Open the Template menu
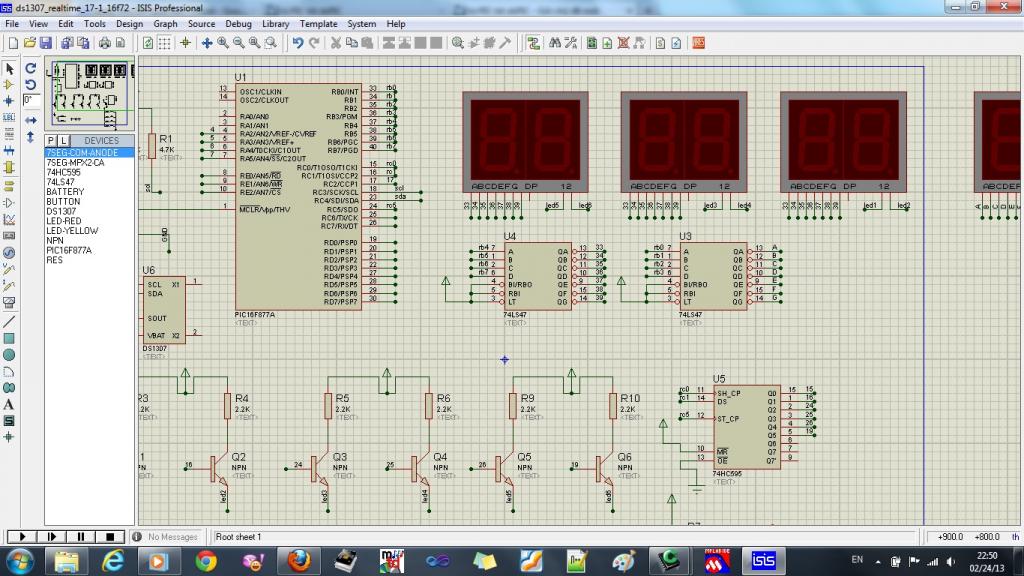The image size is (1024, 576). tap(318, 23)
